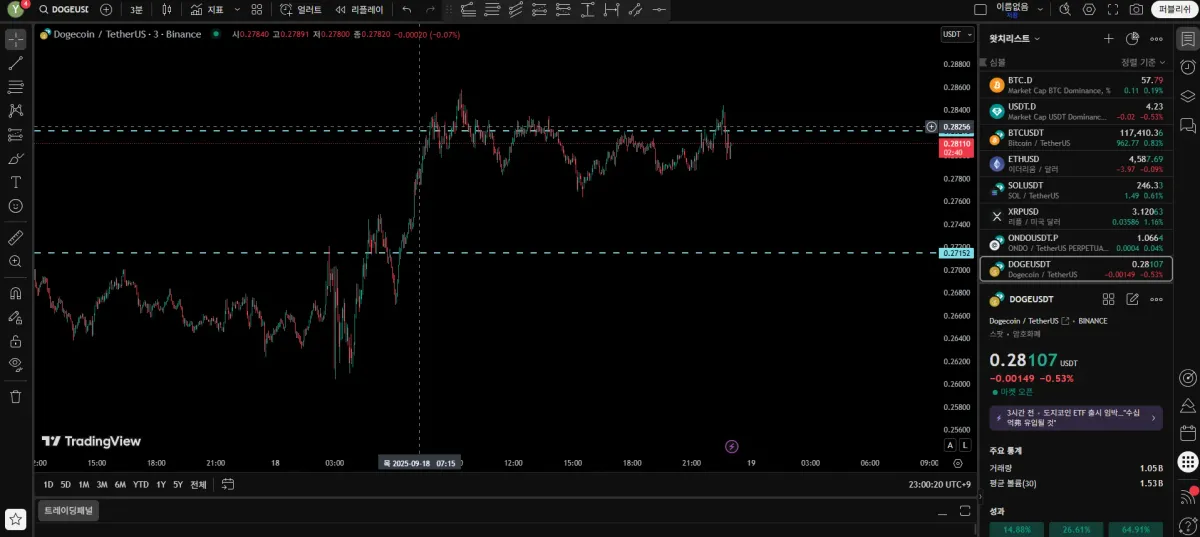The image size is (1200, 537).
Task: Toggle lock all drawings padlock
Action: tap(15, 341)
